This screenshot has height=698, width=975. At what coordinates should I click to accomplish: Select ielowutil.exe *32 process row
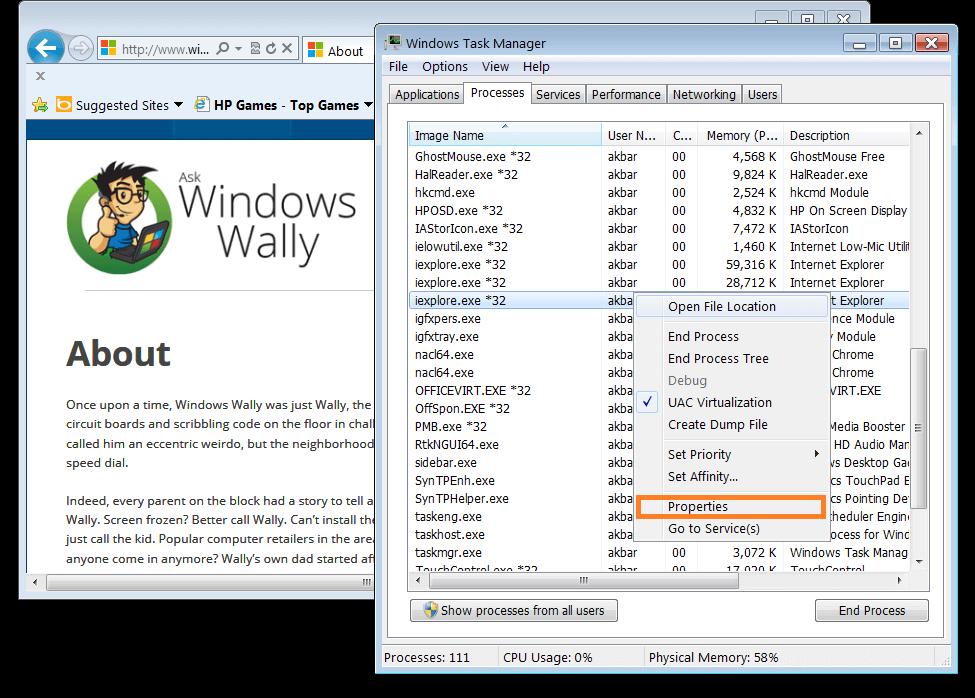click(x=659, y=247)
